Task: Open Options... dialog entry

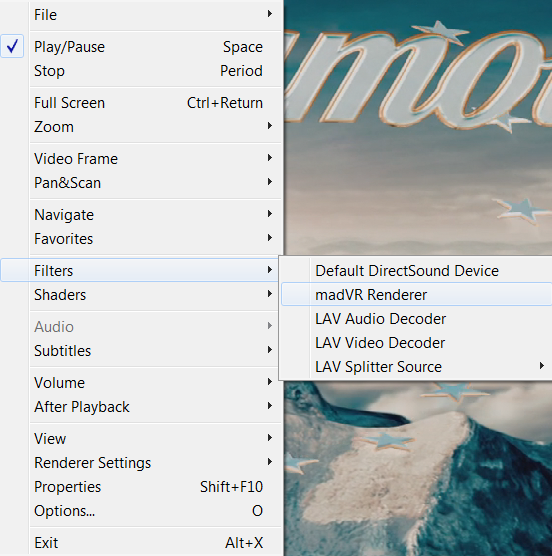Action: (x=142, y=511)
